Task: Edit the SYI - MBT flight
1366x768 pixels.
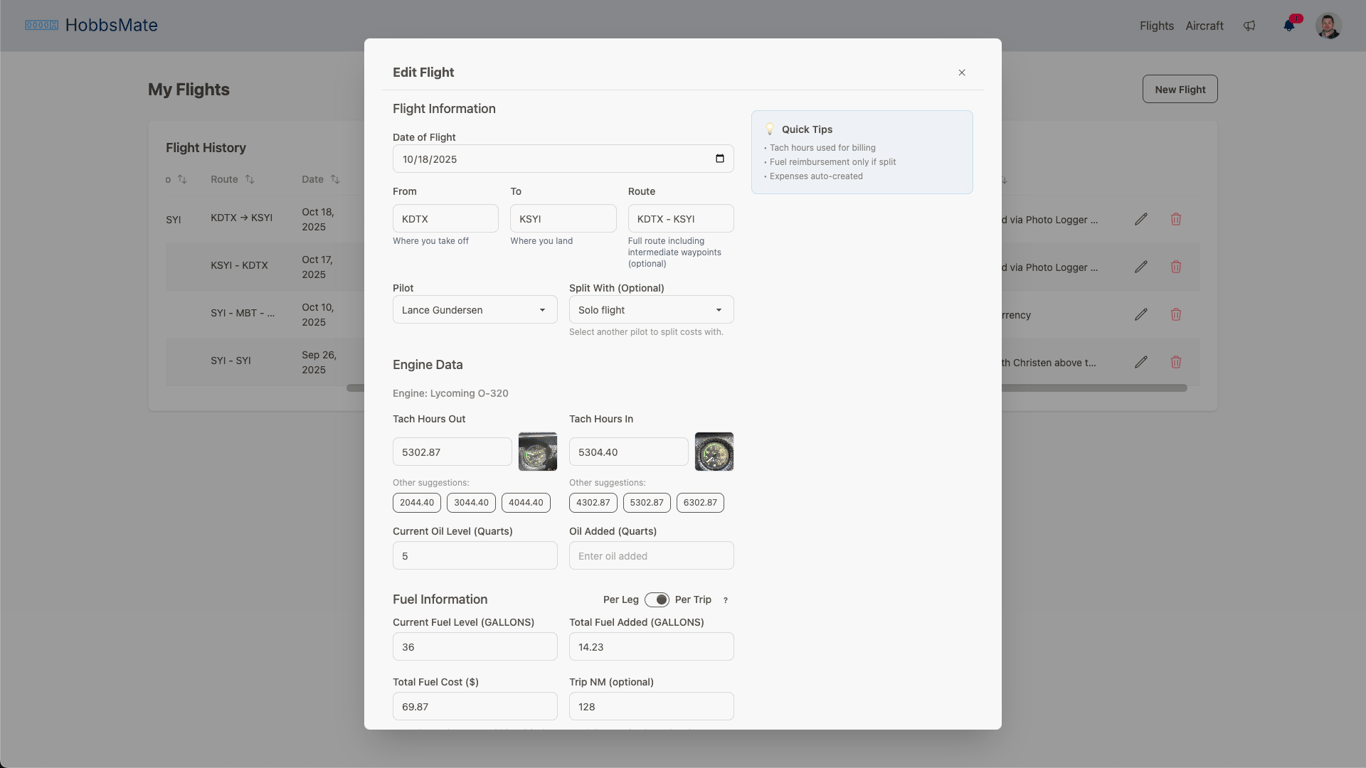Action: (x=1141, y=314)
